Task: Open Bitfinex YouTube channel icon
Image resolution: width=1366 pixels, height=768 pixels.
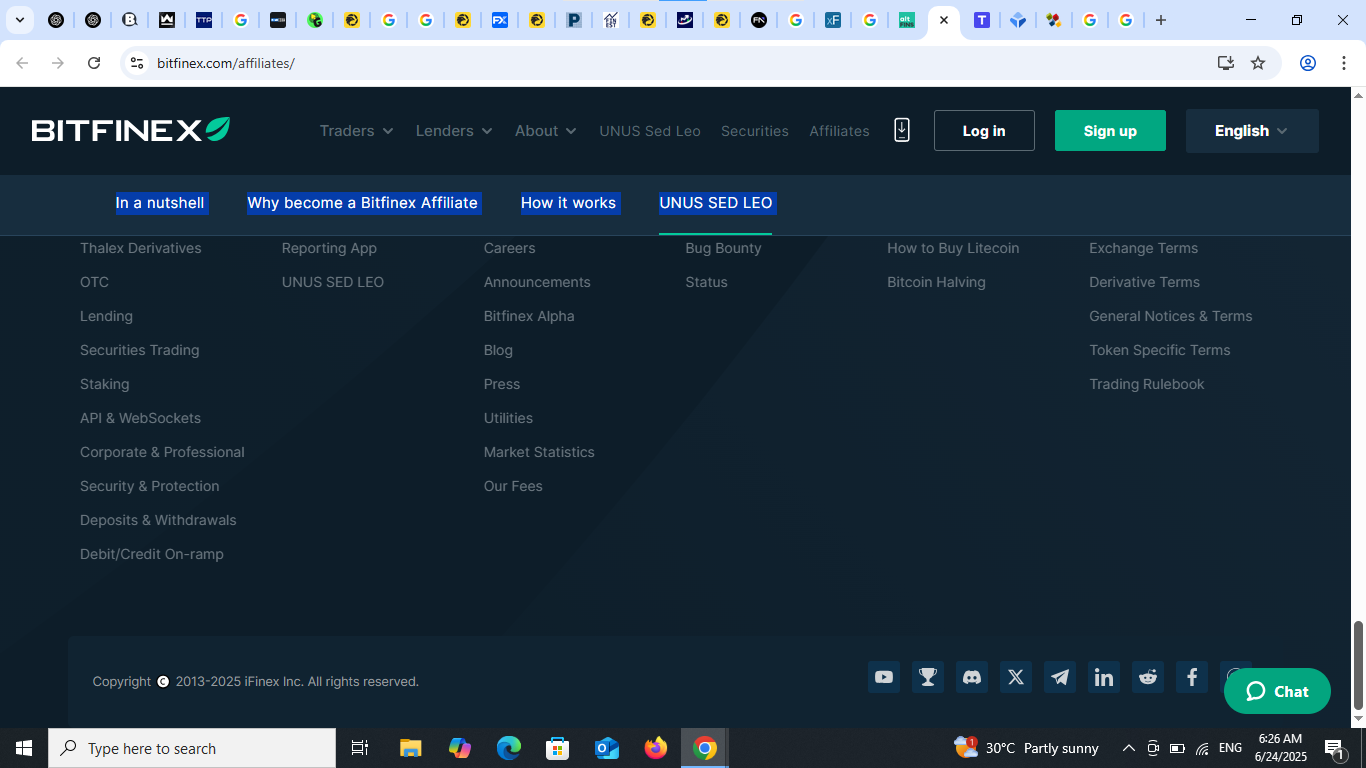Action: 884,677
